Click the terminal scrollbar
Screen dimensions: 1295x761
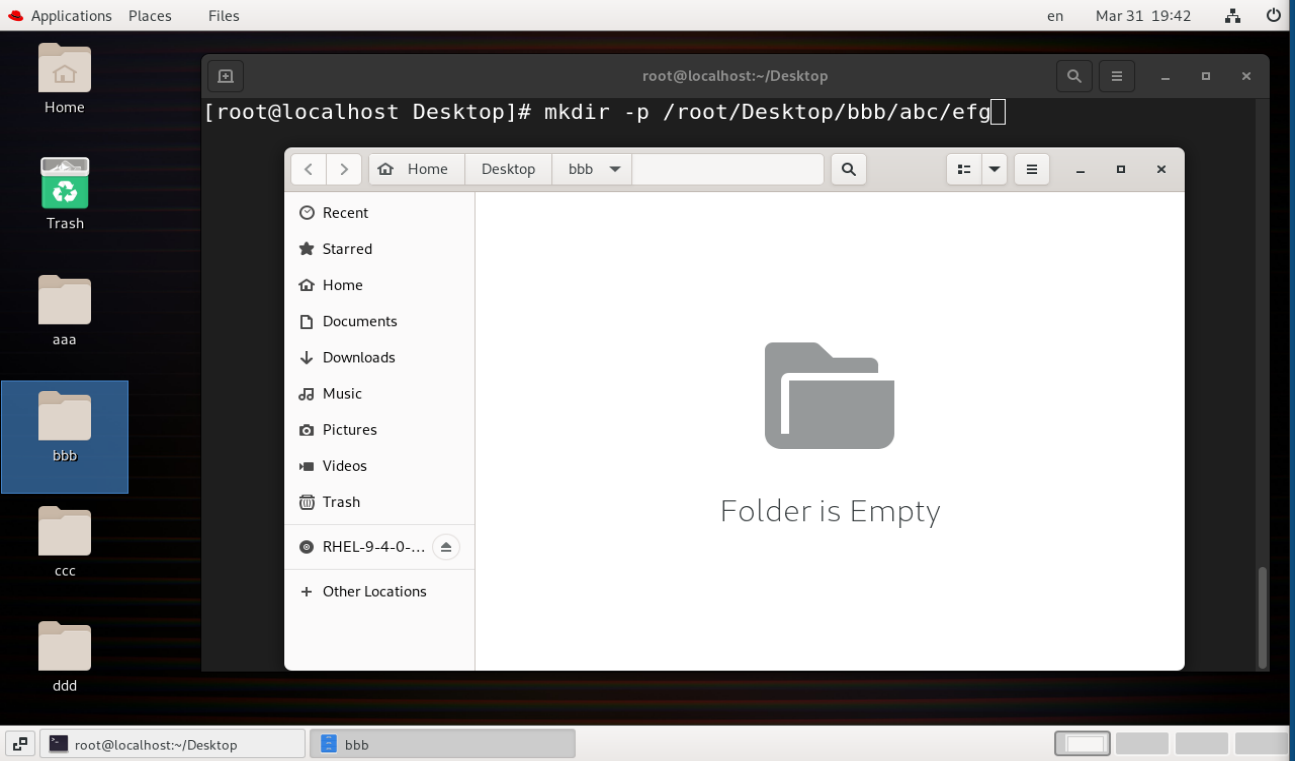point(1262,616)
